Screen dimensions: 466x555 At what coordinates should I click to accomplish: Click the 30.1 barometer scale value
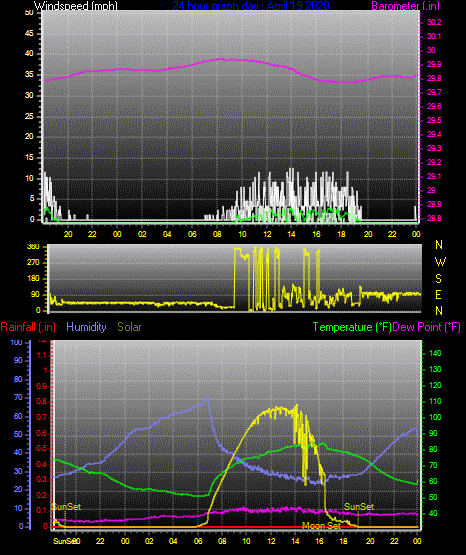tap(434, 36)
